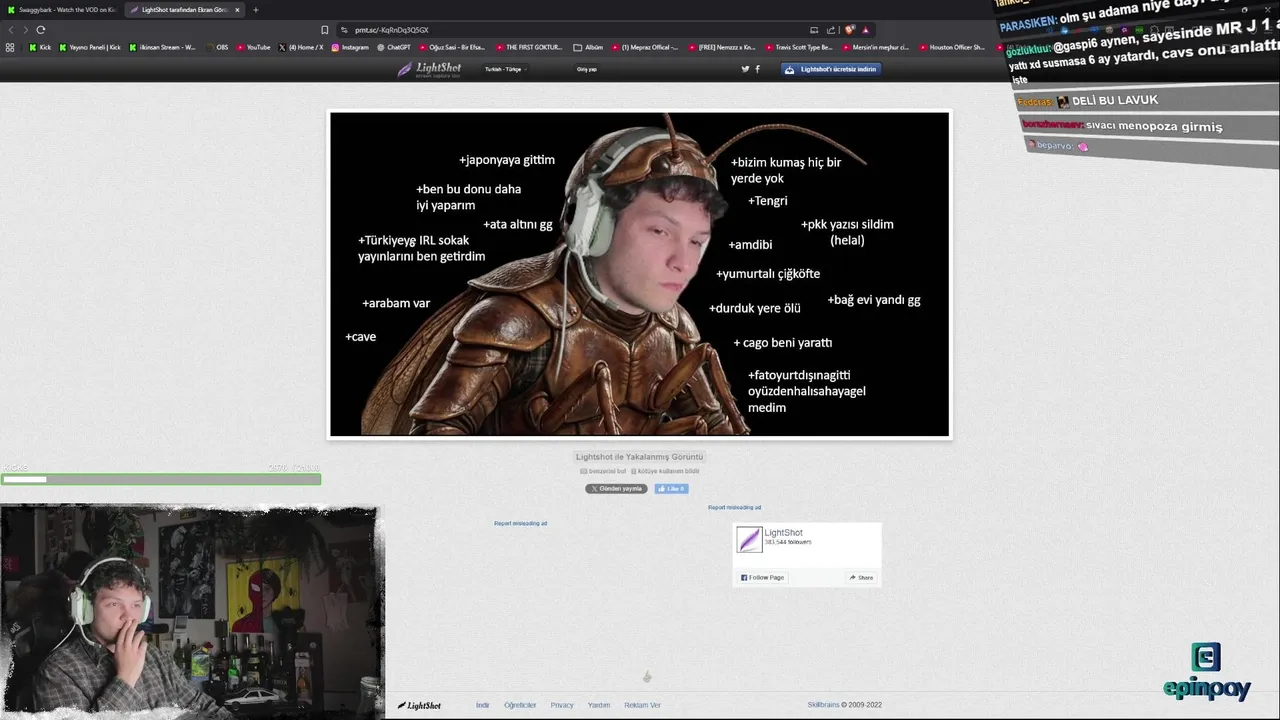1280x720 pixels.
Task: Open the Albüm bookmarks folder
Action: [588, 47]
